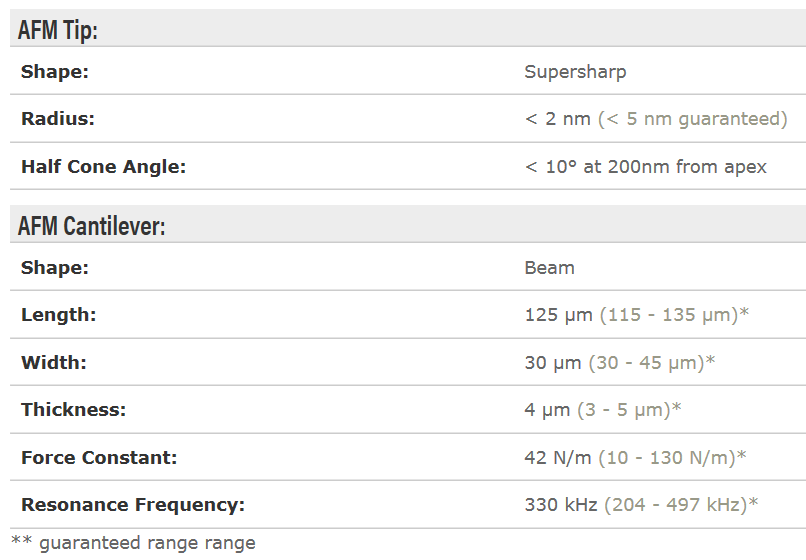
Task: Click the "< 5 nm guaranteed" gray note
Action: [x=693, y=119]
